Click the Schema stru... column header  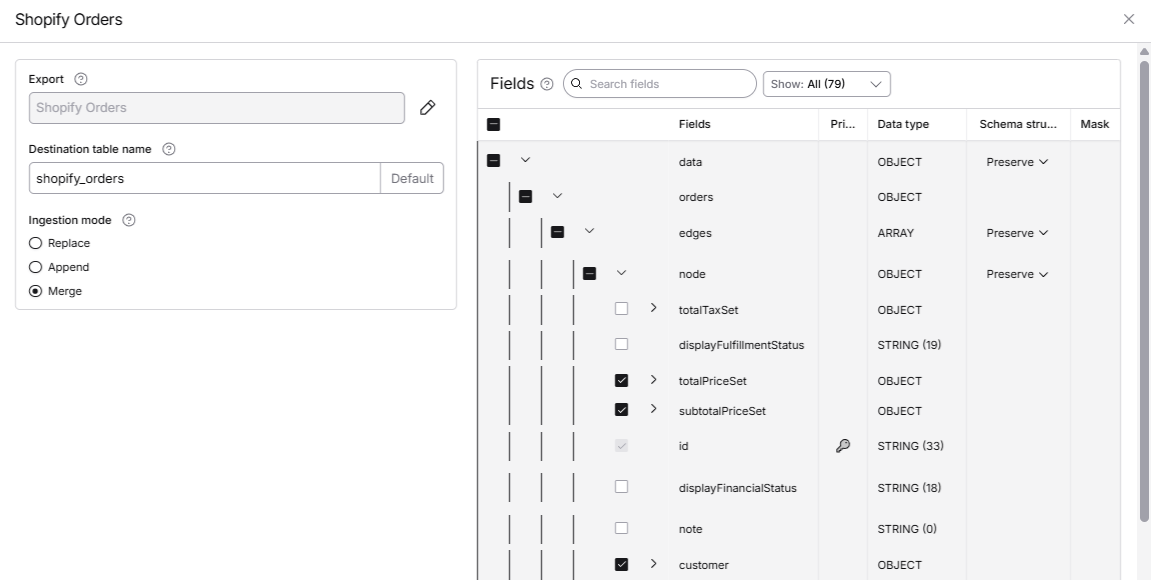[x=1018, y=124]
